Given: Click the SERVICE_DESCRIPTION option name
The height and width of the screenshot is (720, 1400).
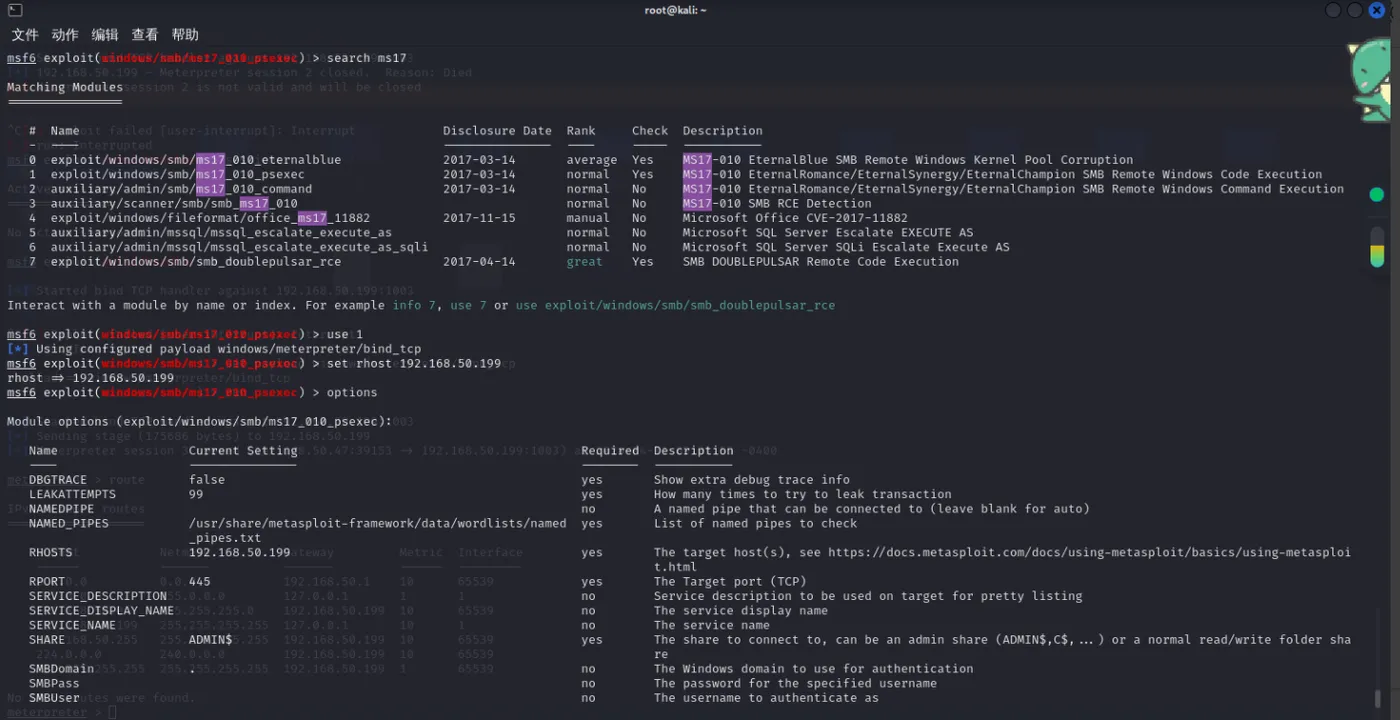Looking at the screenshot, I should (98, 596).
